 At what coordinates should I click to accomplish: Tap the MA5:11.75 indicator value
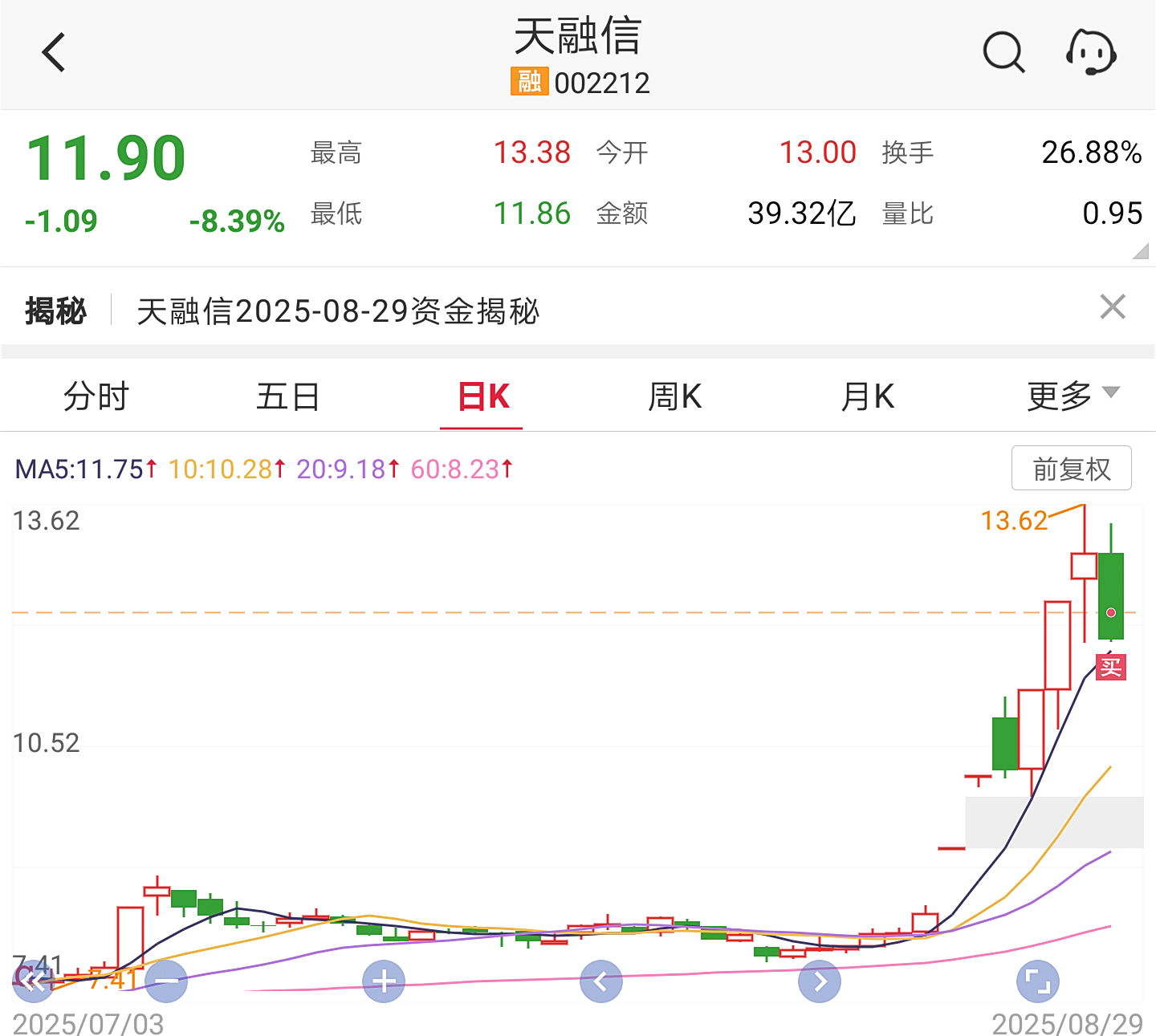coord(86,469)
